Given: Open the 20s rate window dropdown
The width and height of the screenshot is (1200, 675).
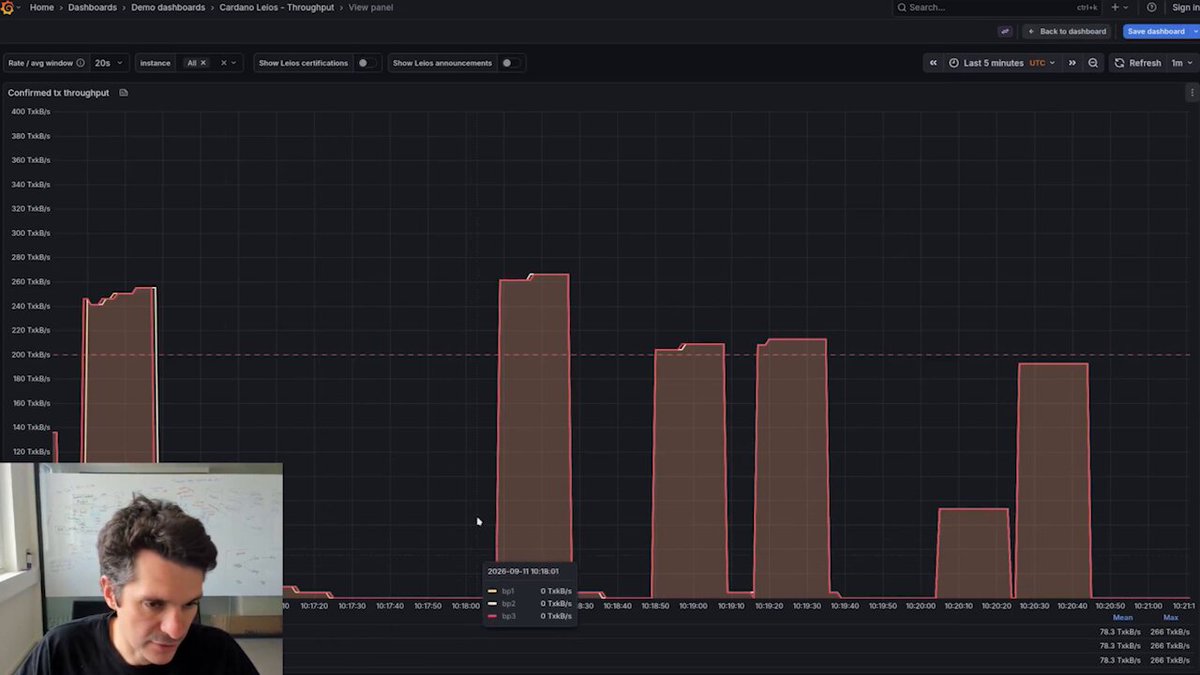Looking at the screenshot, I should (x=109, y=63).
